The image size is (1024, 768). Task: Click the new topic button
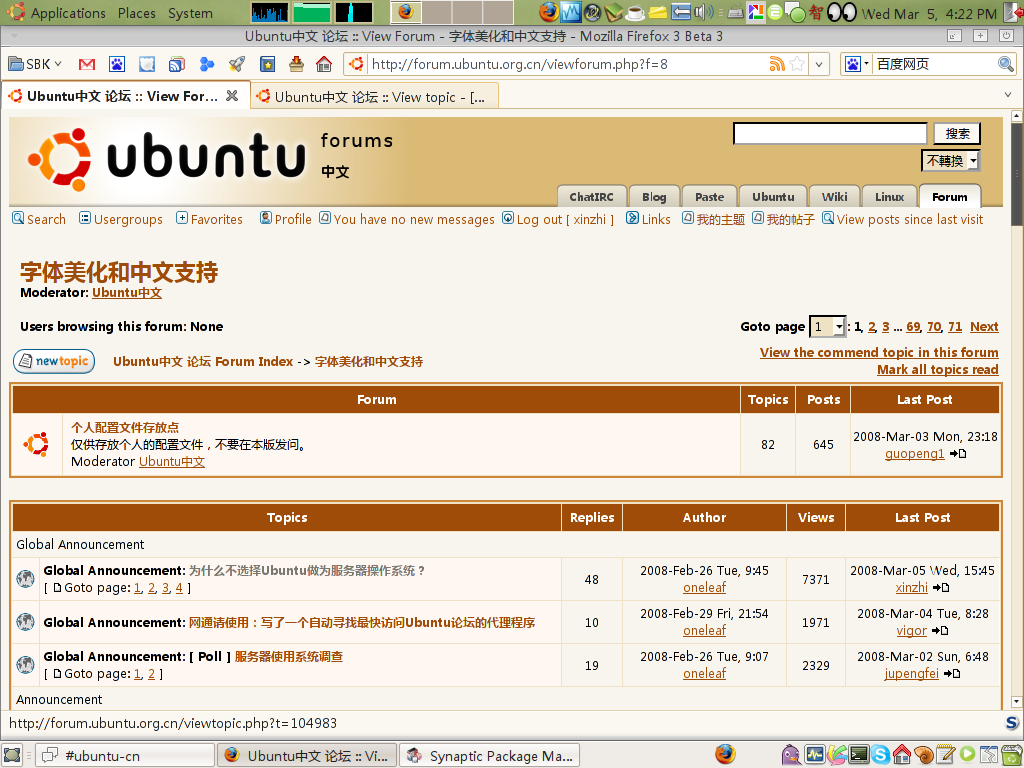[54, 361]
